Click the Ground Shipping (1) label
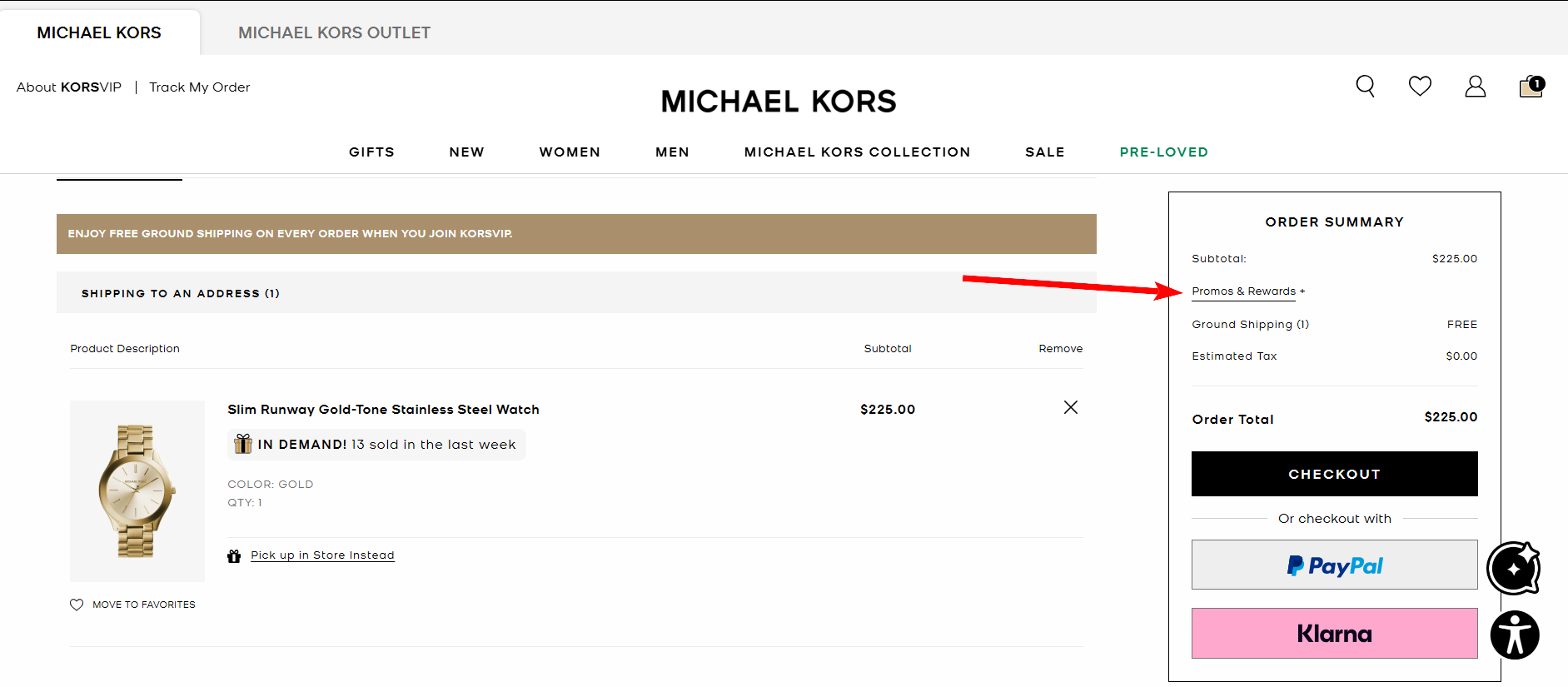Viewport: 1568px width, 687px height. click(1250, 325)
